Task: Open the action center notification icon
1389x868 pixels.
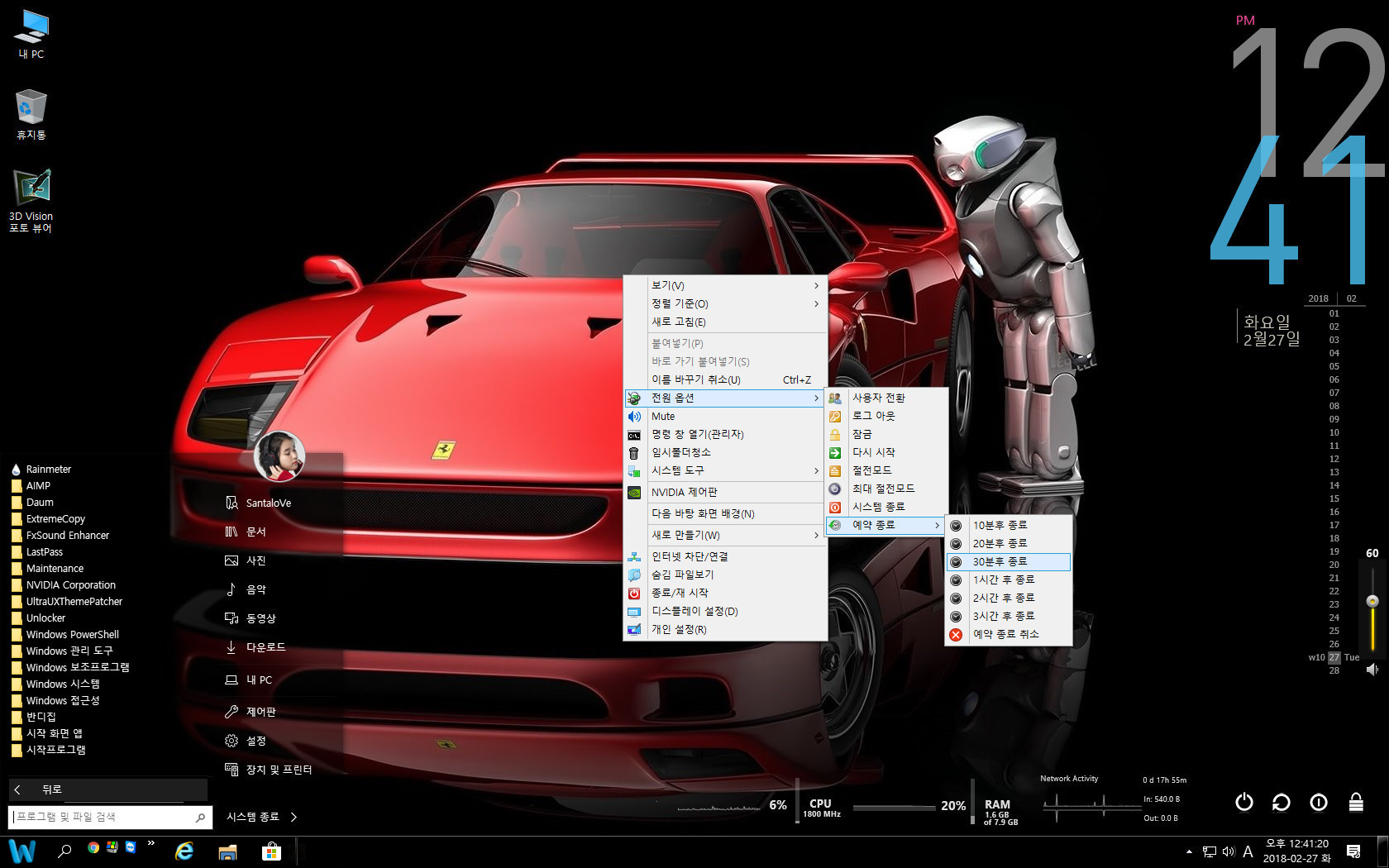Action: click(x=1353, y=851)
